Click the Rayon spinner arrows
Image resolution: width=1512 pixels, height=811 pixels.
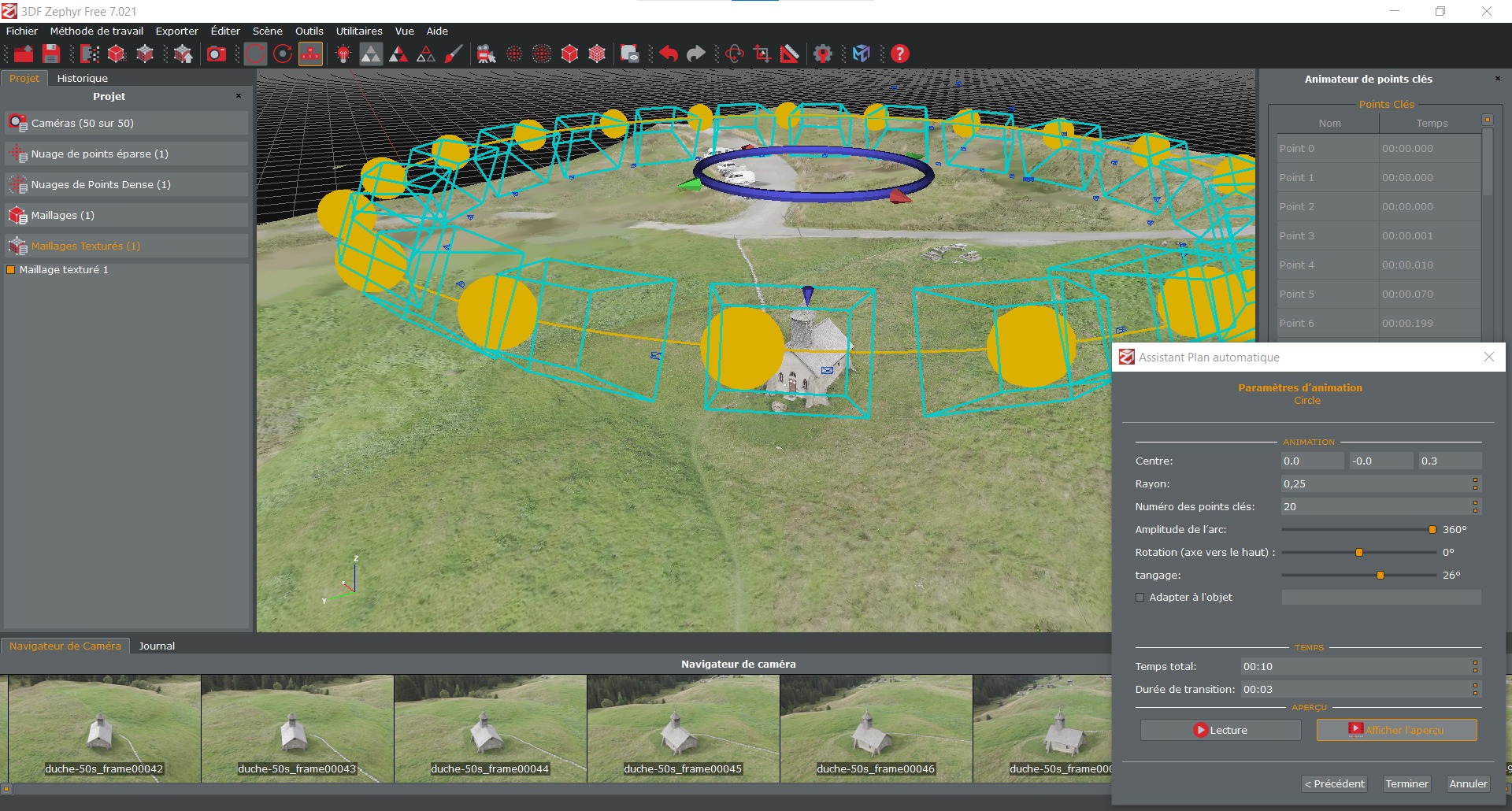click(1476, 483)
